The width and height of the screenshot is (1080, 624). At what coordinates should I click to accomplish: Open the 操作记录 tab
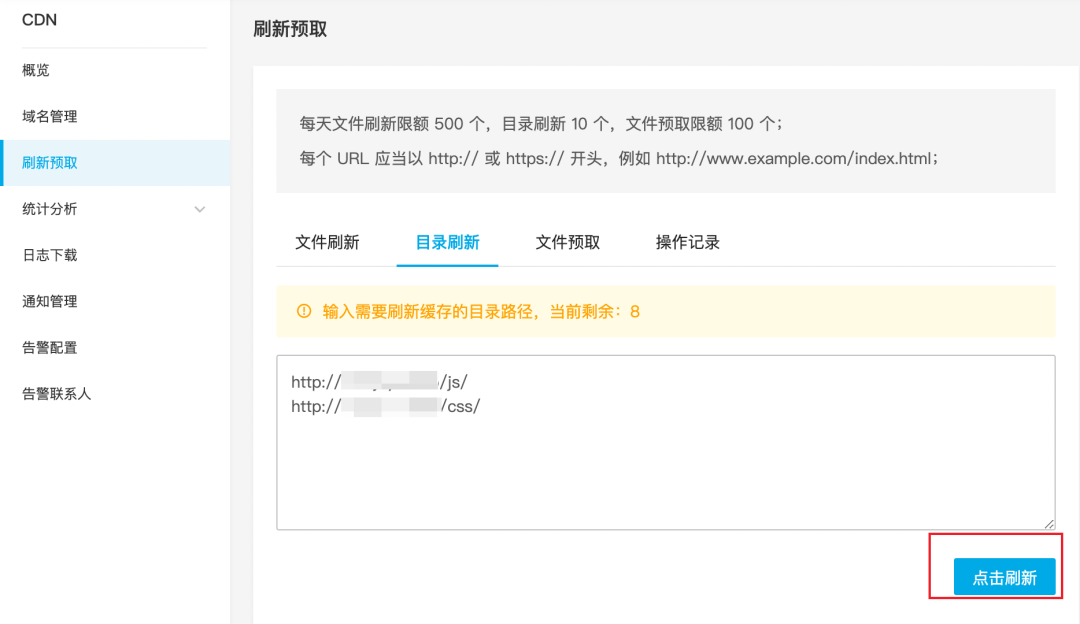click(687, 242)
